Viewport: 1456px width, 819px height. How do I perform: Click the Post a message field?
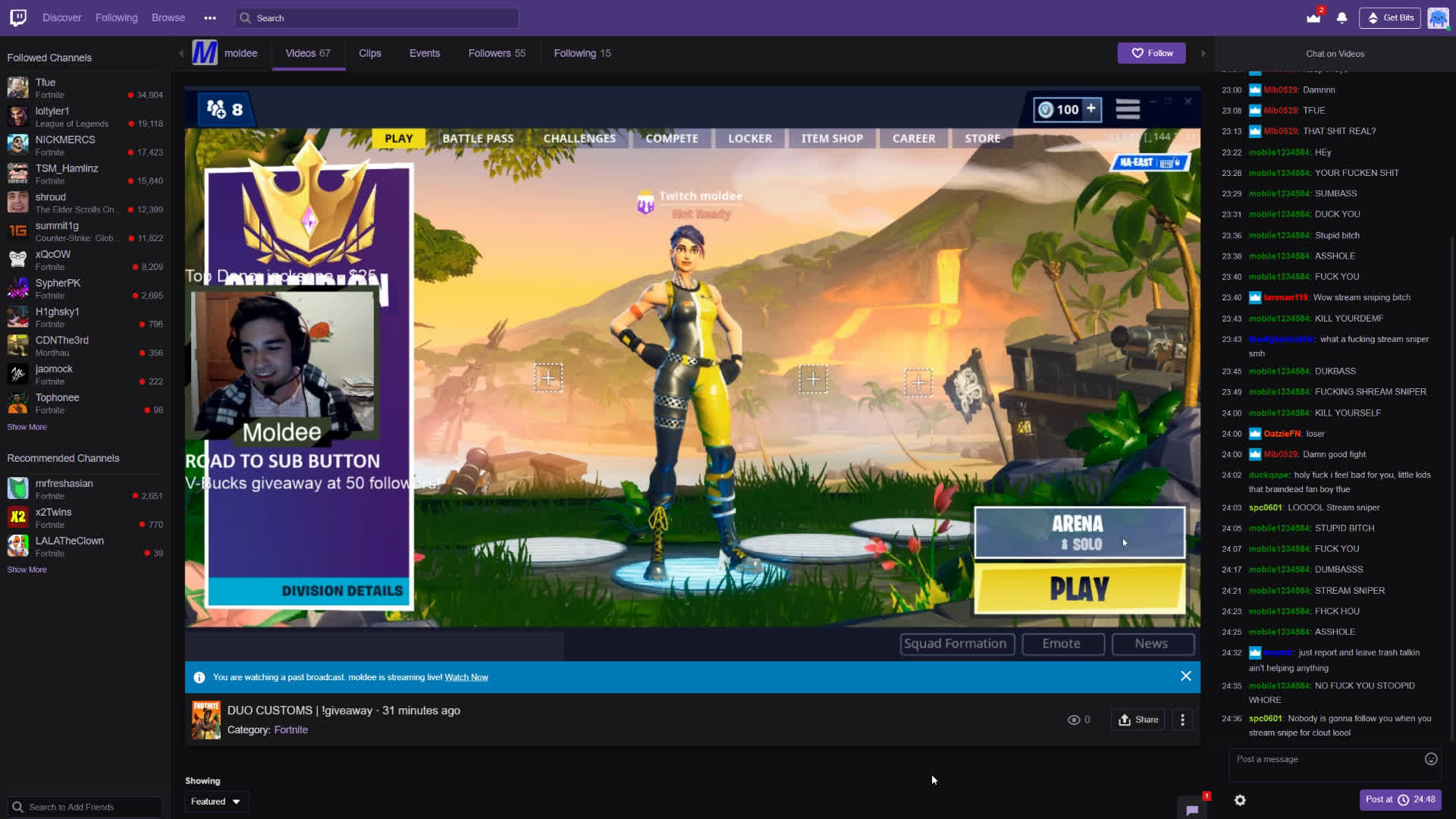pyautogui.click(x=1327, y=758)
